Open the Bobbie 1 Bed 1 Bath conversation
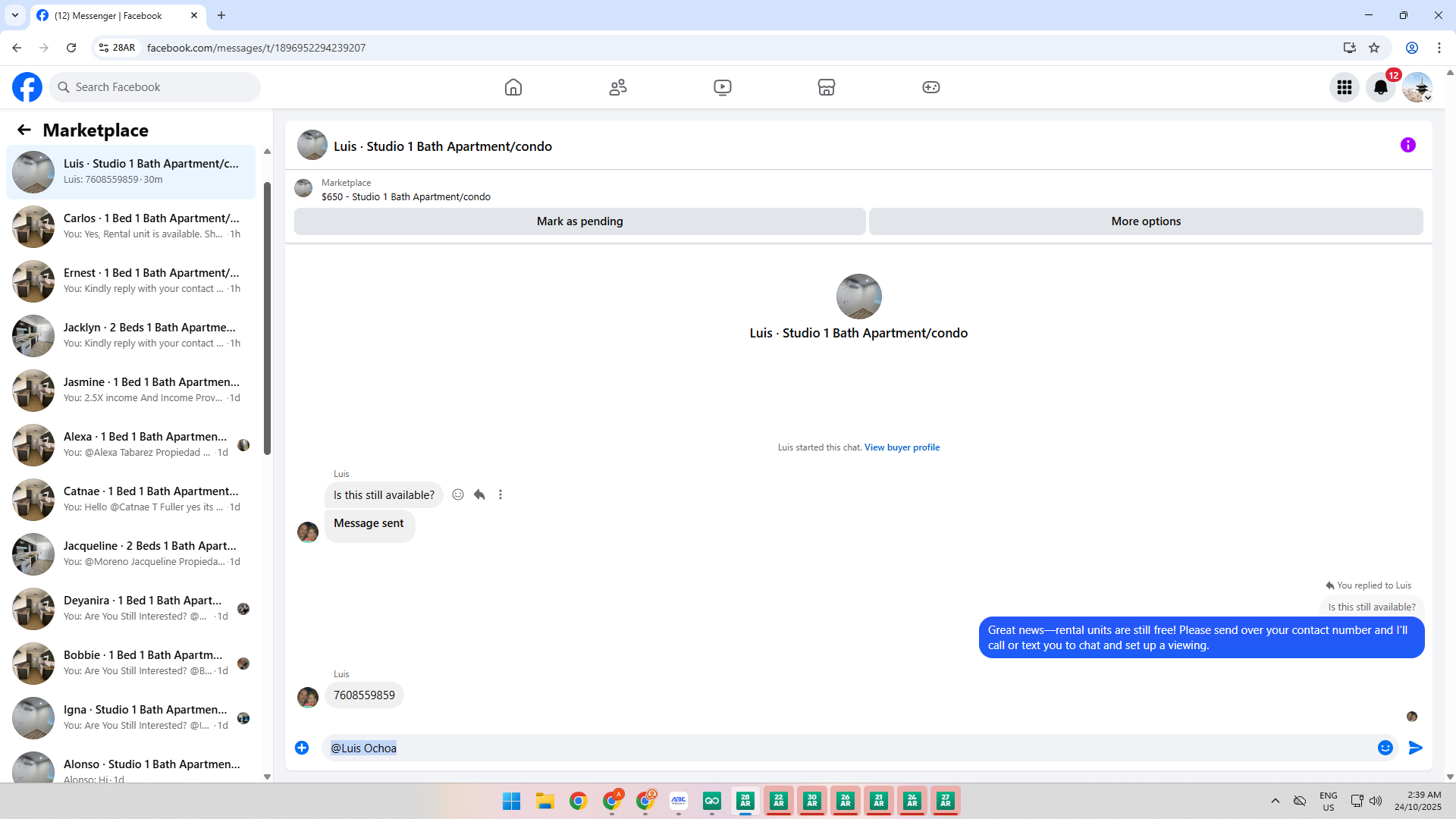This screenshot has width=1456, height=819. pyautogui.click(x=131, y=664)
